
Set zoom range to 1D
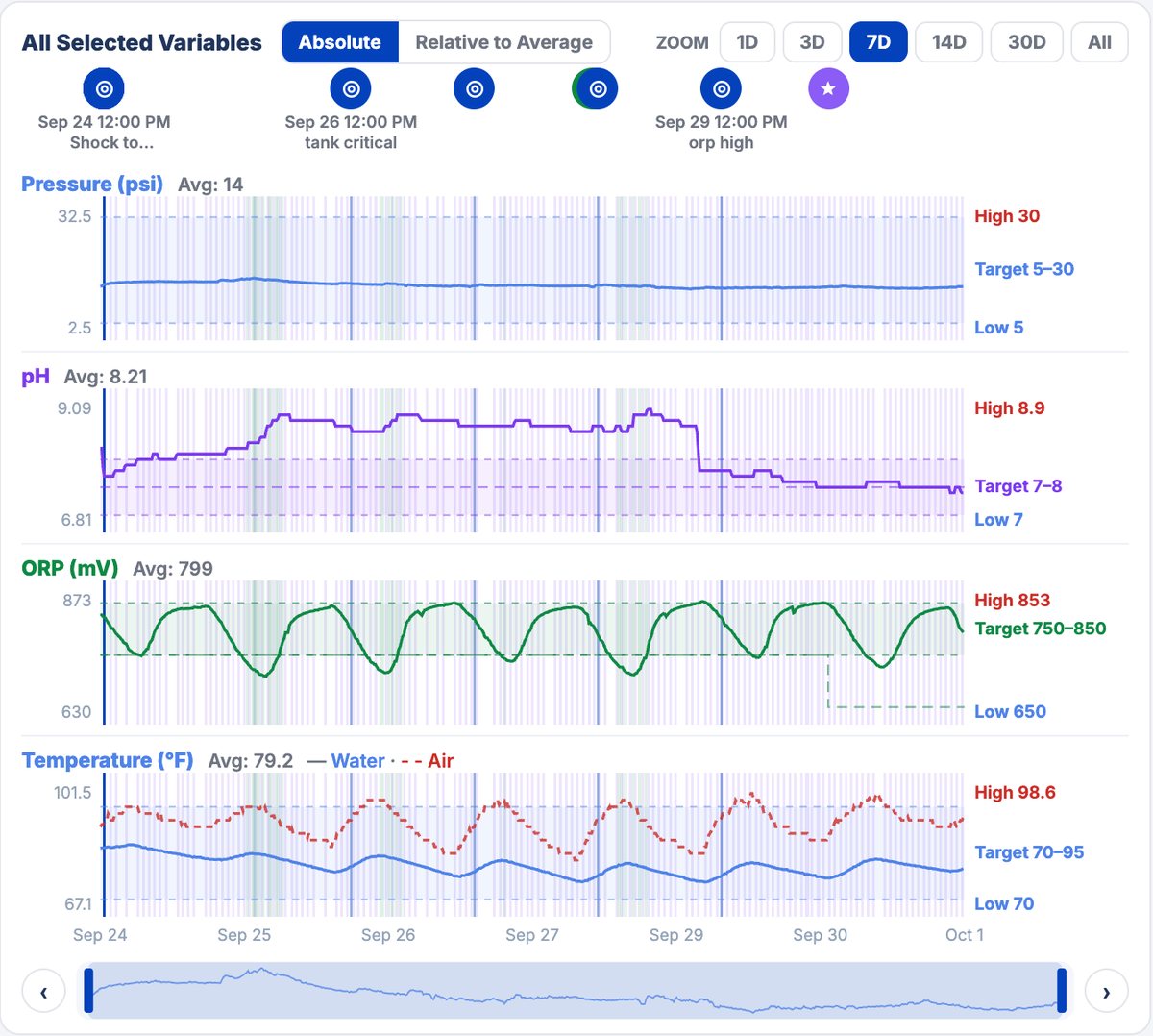coord(747,42)
